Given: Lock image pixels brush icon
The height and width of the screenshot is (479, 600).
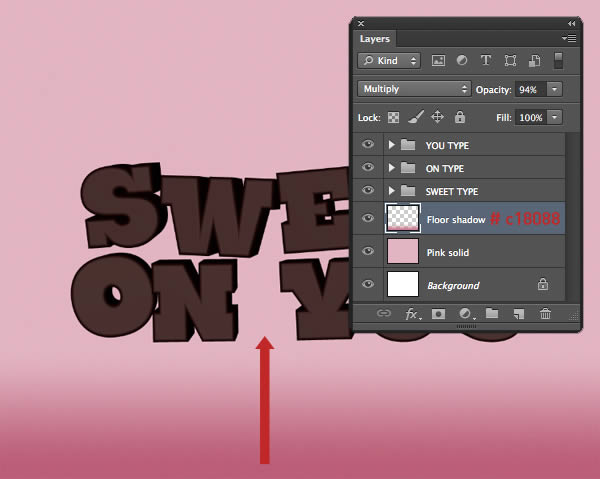Looking at the screenshot, I should pyautogui.click(x=416, y=117).
